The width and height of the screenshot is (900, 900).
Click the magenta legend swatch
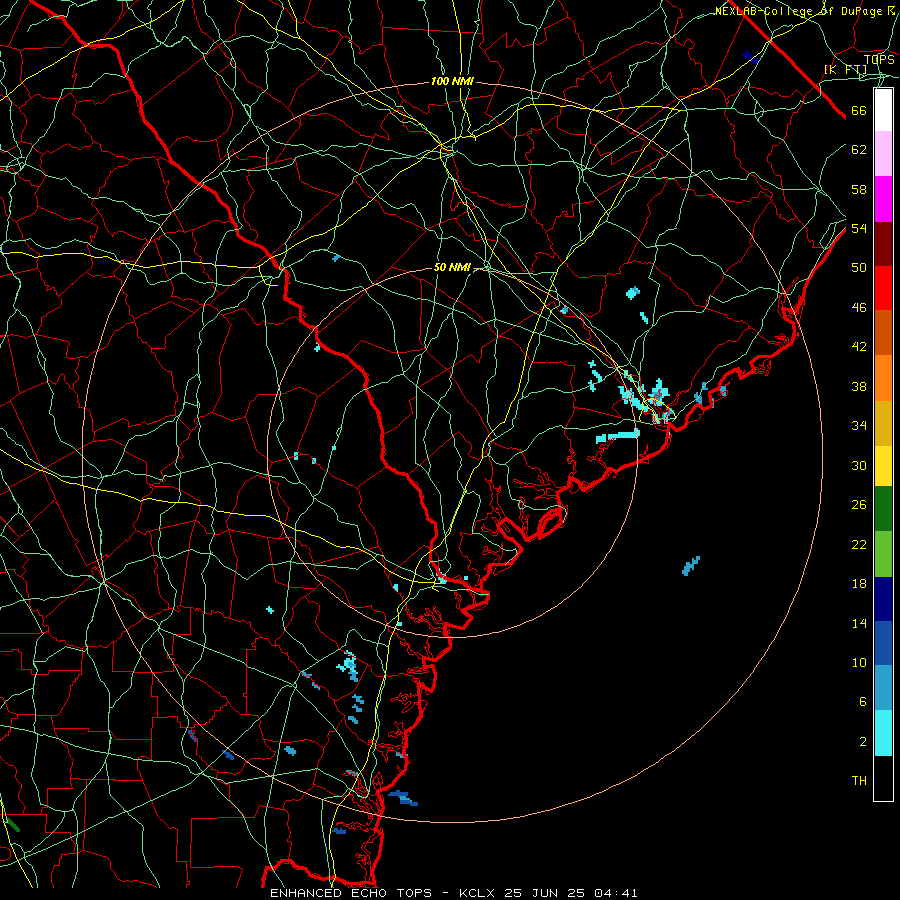point(883,199)
